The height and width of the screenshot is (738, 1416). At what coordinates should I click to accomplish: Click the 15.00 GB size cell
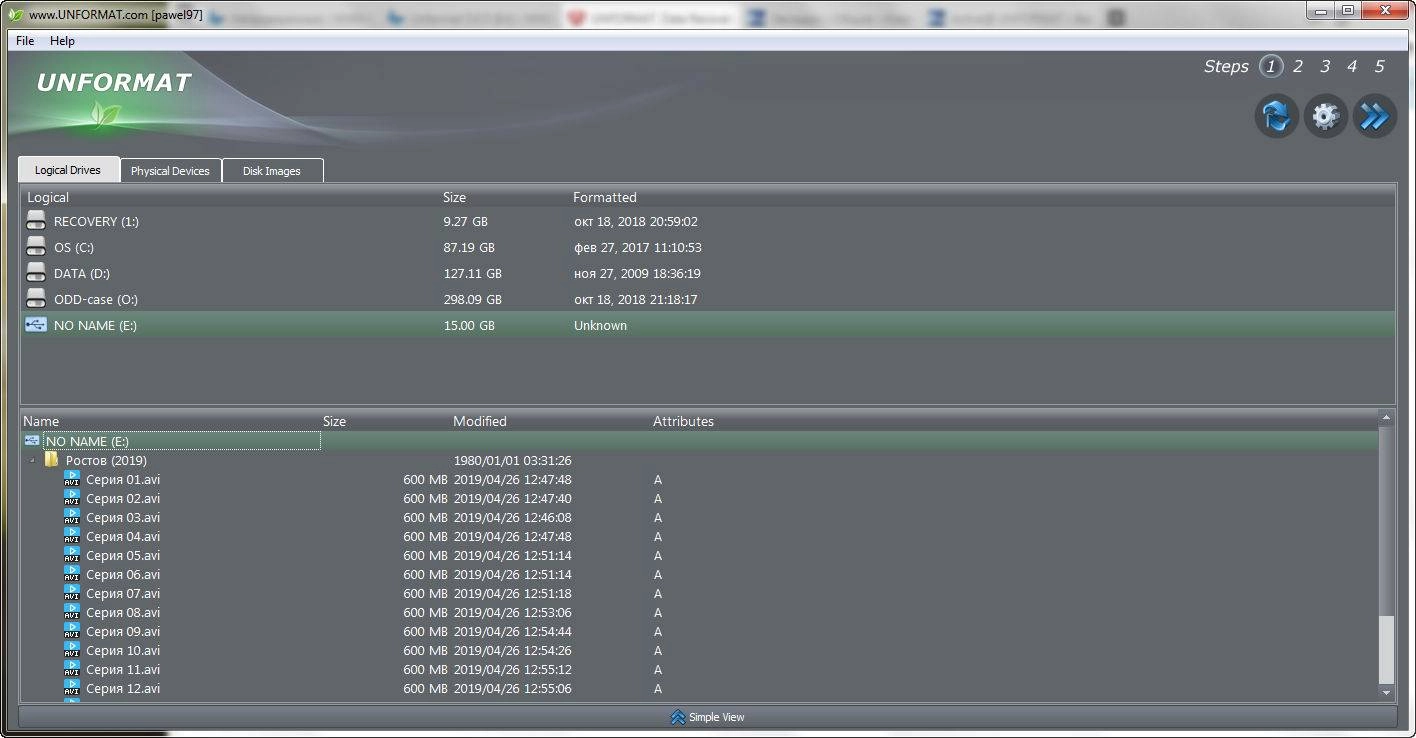point(469,325)
